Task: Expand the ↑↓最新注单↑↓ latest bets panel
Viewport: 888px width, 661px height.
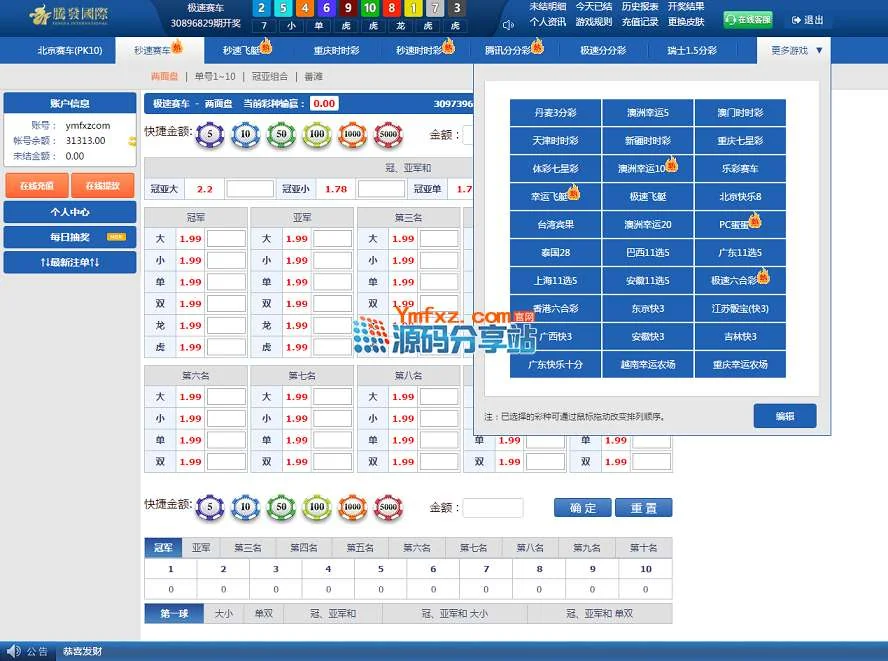Action: click(70, 262)
